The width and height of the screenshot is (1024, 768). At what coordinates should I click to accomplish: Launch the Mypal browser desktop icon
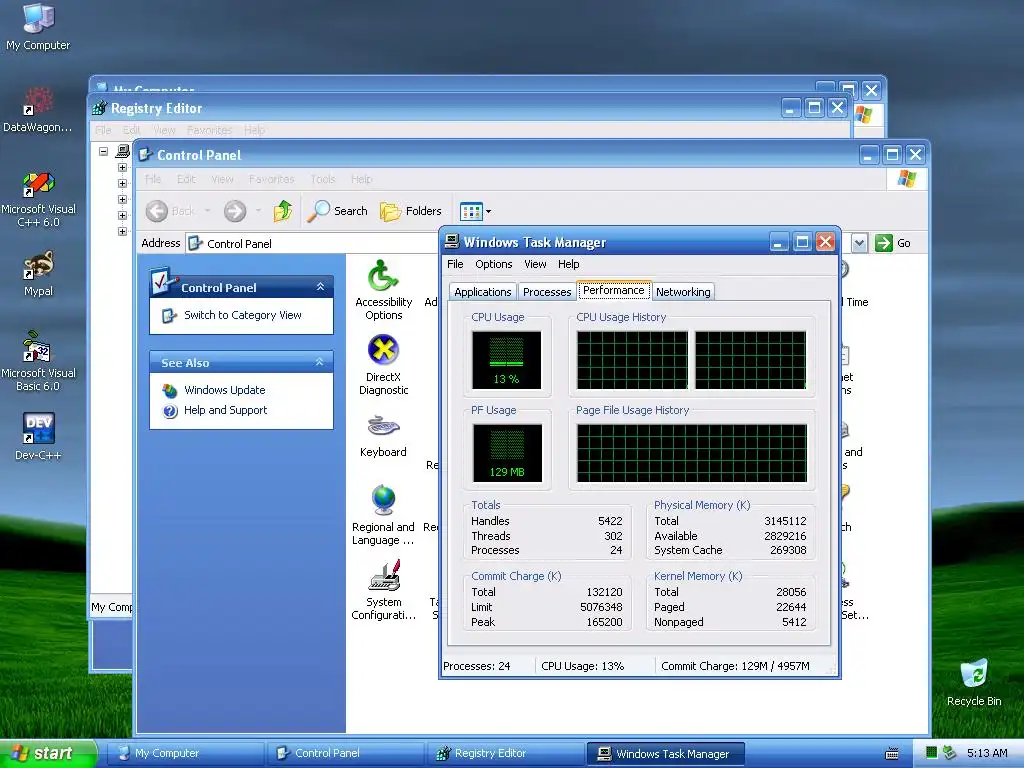tap(38, 274)
